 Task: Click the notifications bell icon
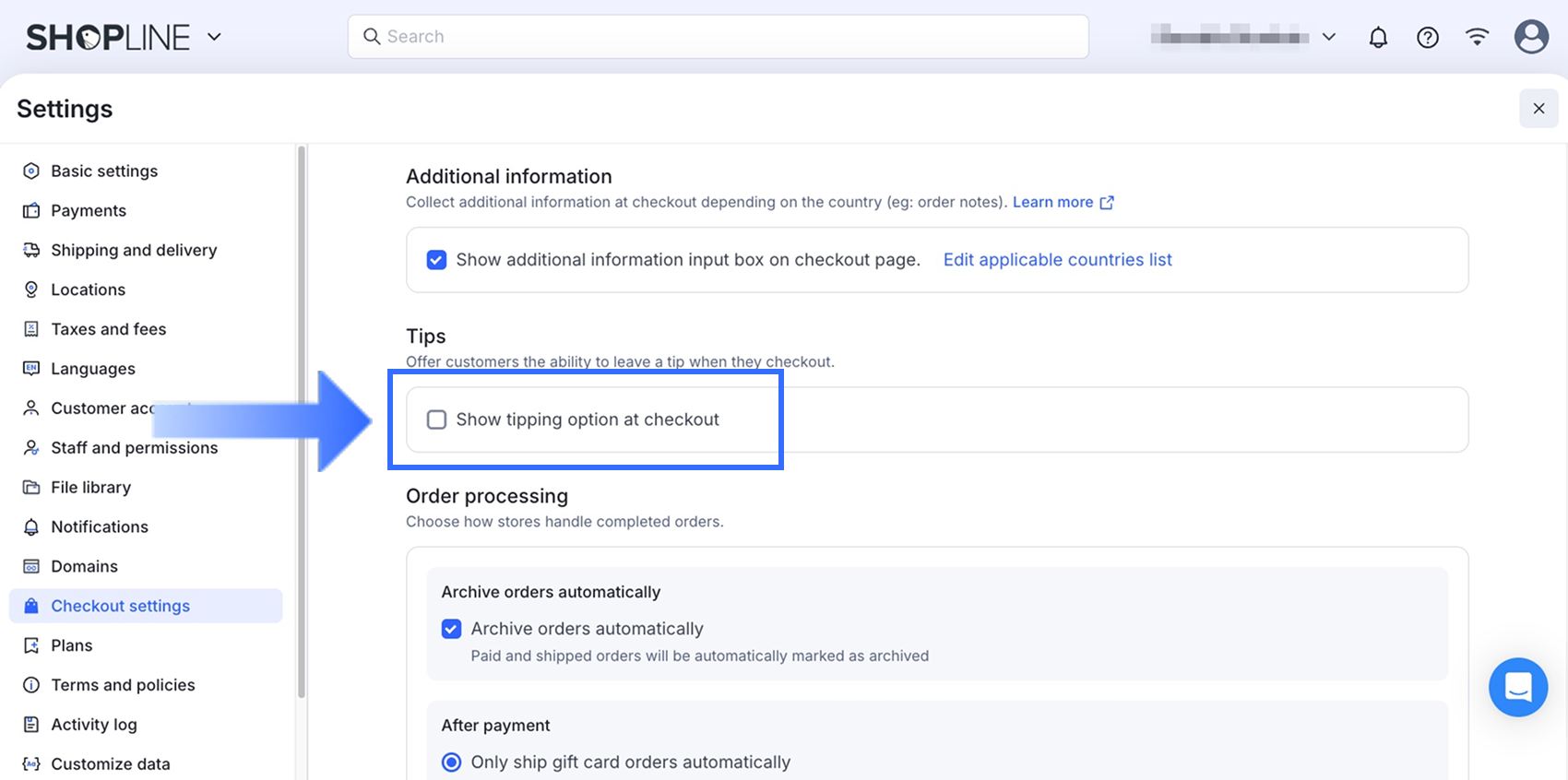click(x=1378, y=37)
